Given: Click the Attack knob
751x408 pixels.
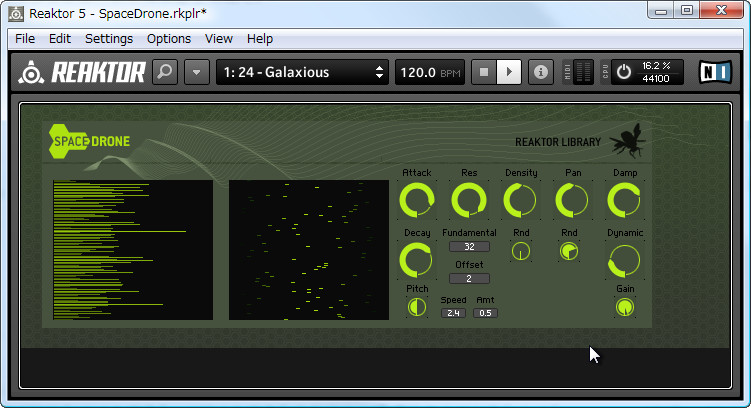Looking at the screenshot, I should 417,200.
